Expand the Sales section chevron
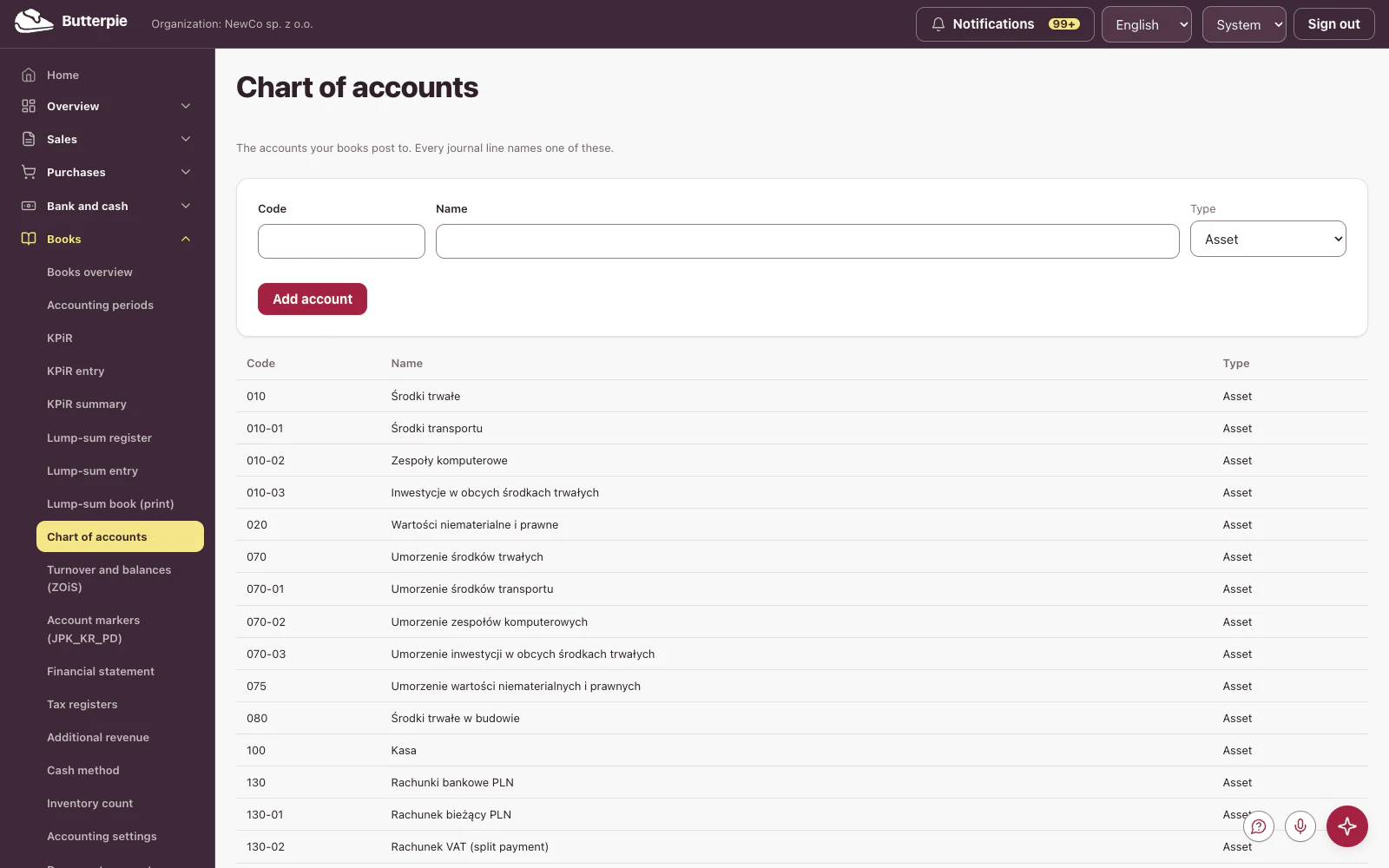The width and height of the screenshot is (1389, 868). tap(186, 139)
